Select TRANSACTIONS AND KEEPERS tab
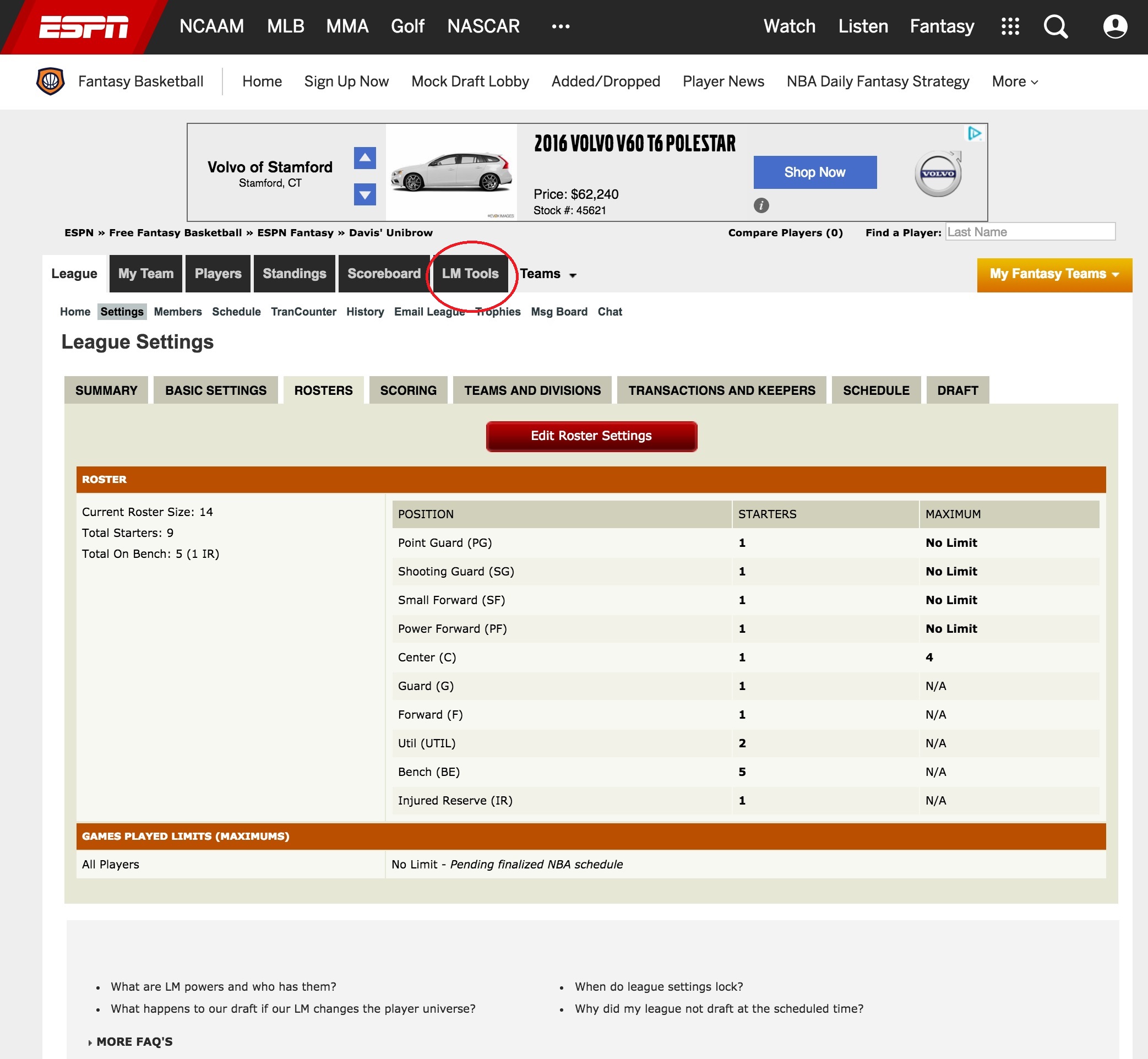The height and width of the screenshot is (1059, 1148). (x=722, y=390)
